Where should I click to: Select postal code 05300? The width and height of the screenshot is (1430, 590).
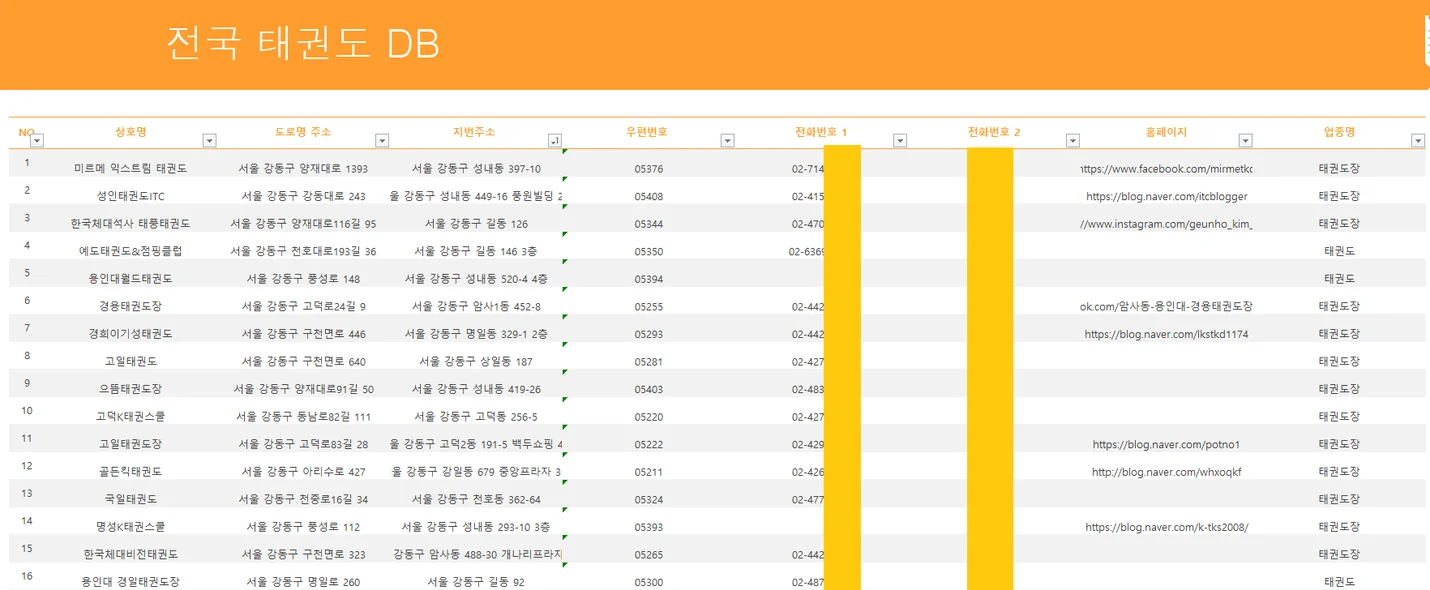pos(648,582)
